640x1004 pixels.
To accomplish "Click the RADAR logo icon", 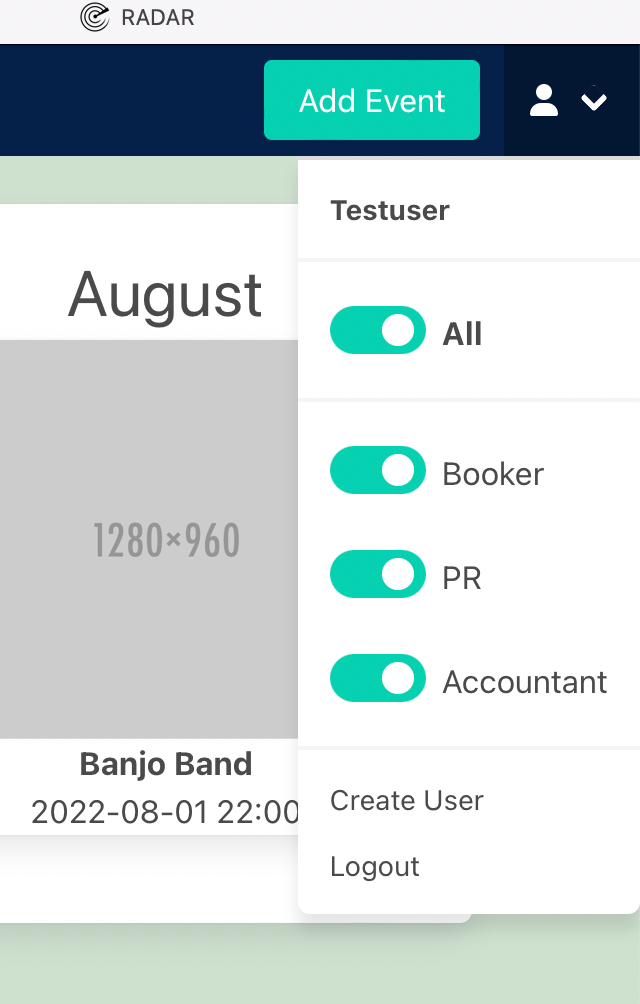I will pyautogui.click(x=94, y=17).
